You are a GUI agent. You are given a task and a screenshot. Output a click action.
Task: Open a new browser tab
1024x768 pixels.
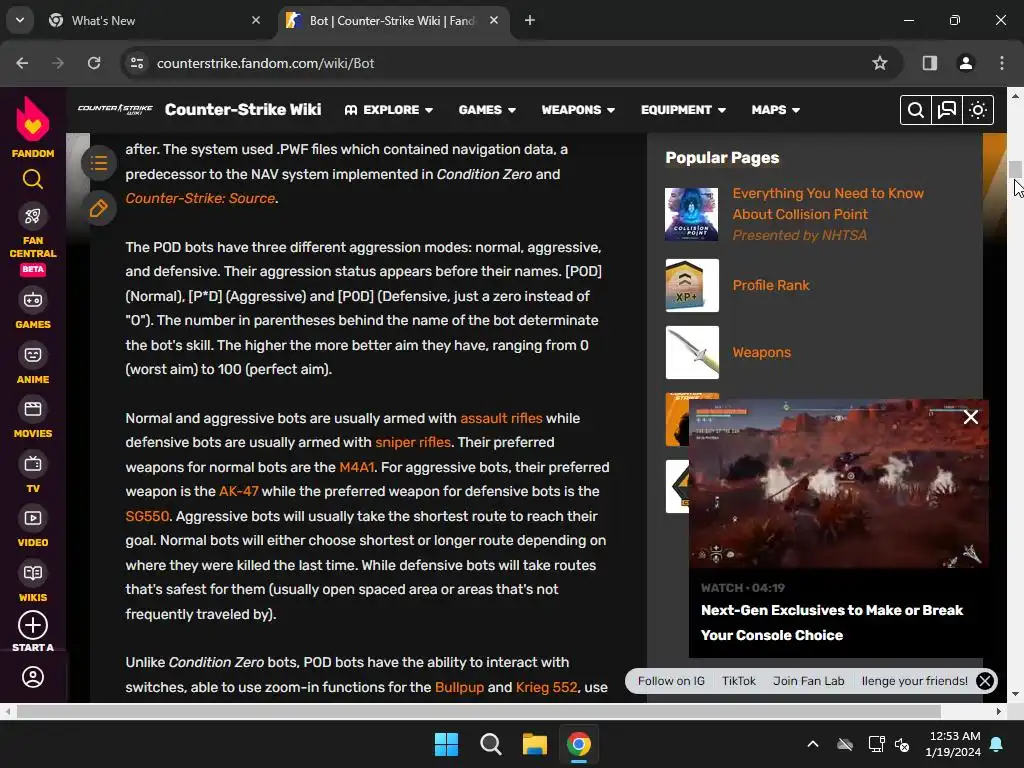click(x=530, y=20)
